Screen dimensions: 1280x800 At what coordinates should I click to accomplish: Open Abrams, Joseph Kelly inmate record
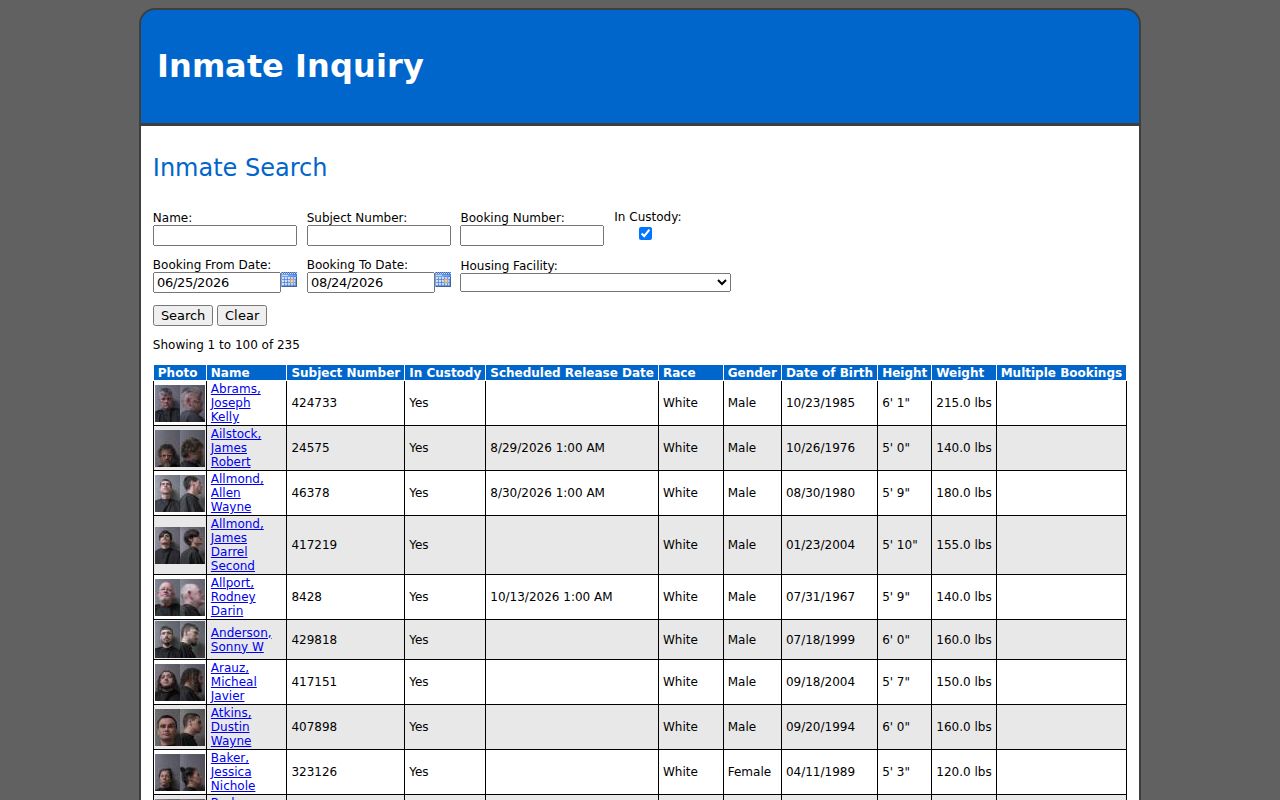[x=235, y=403]
